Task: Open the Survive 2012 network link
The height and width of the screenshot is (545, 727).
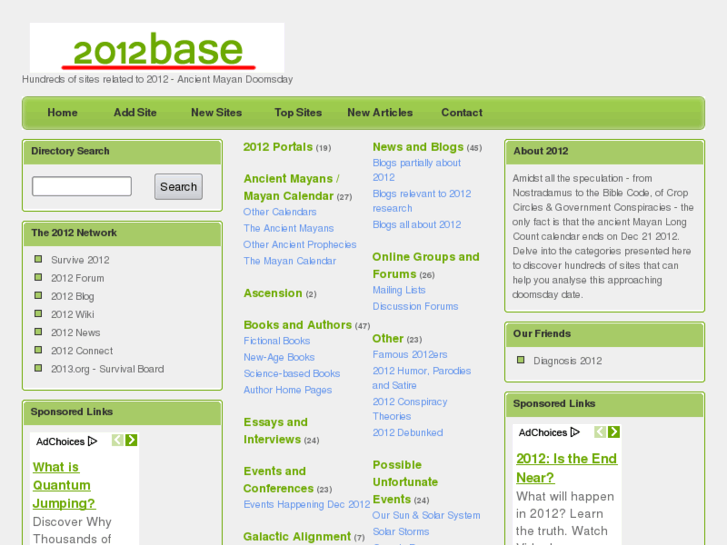Action: point(80,260)
